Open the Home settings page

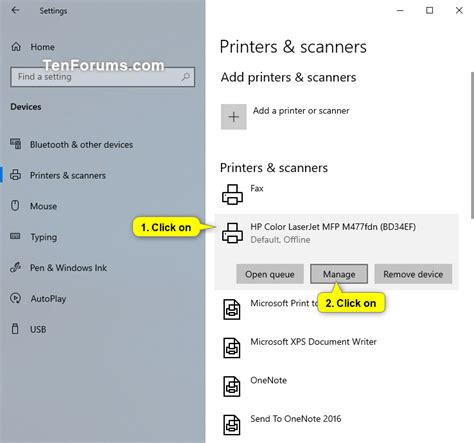coord(42,47)
